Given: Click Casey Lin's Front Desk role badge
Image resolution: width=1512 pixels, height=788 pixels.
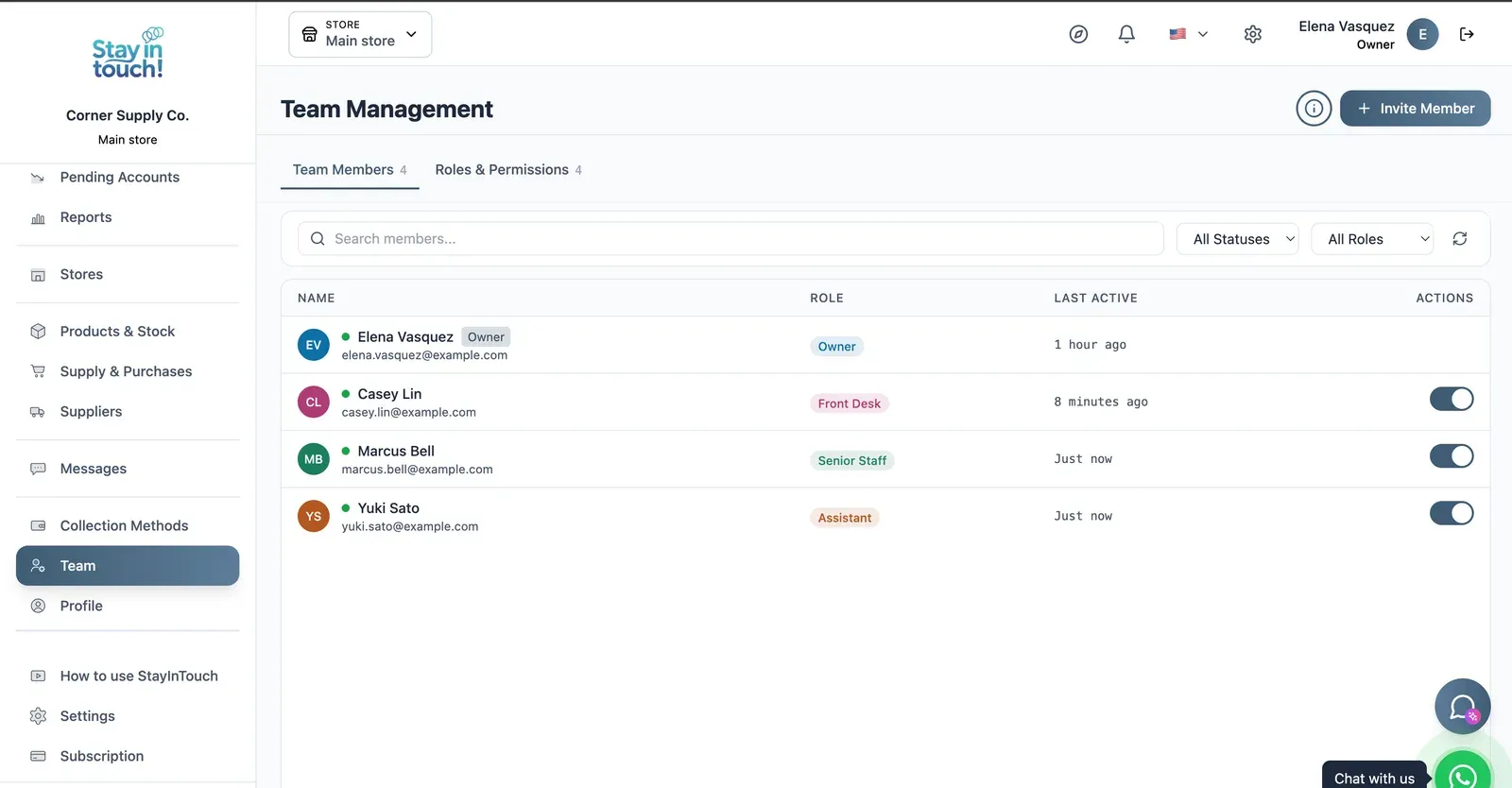Looking at the screenshot, I should [x=850, y=403].
